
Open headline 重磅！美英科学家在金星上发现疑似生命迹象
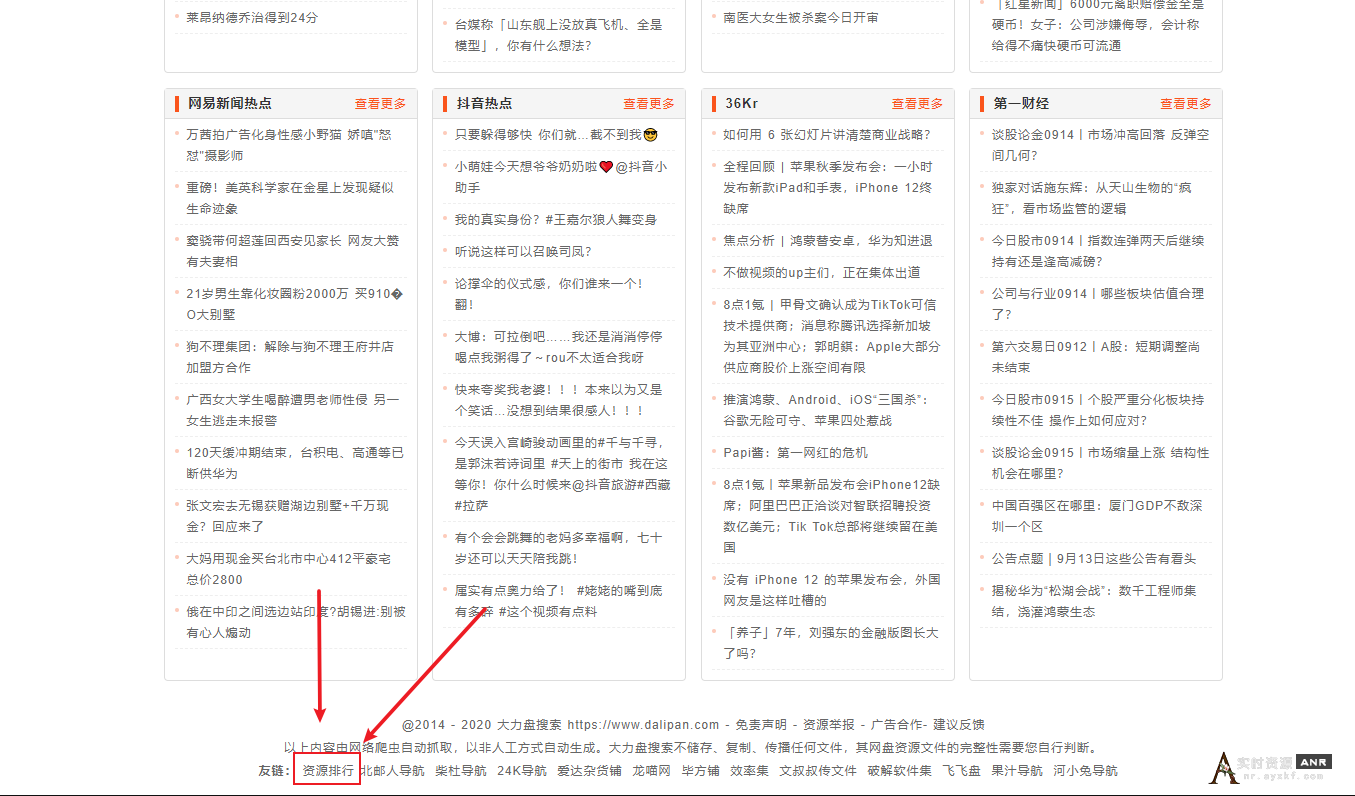tap(291, 198)
